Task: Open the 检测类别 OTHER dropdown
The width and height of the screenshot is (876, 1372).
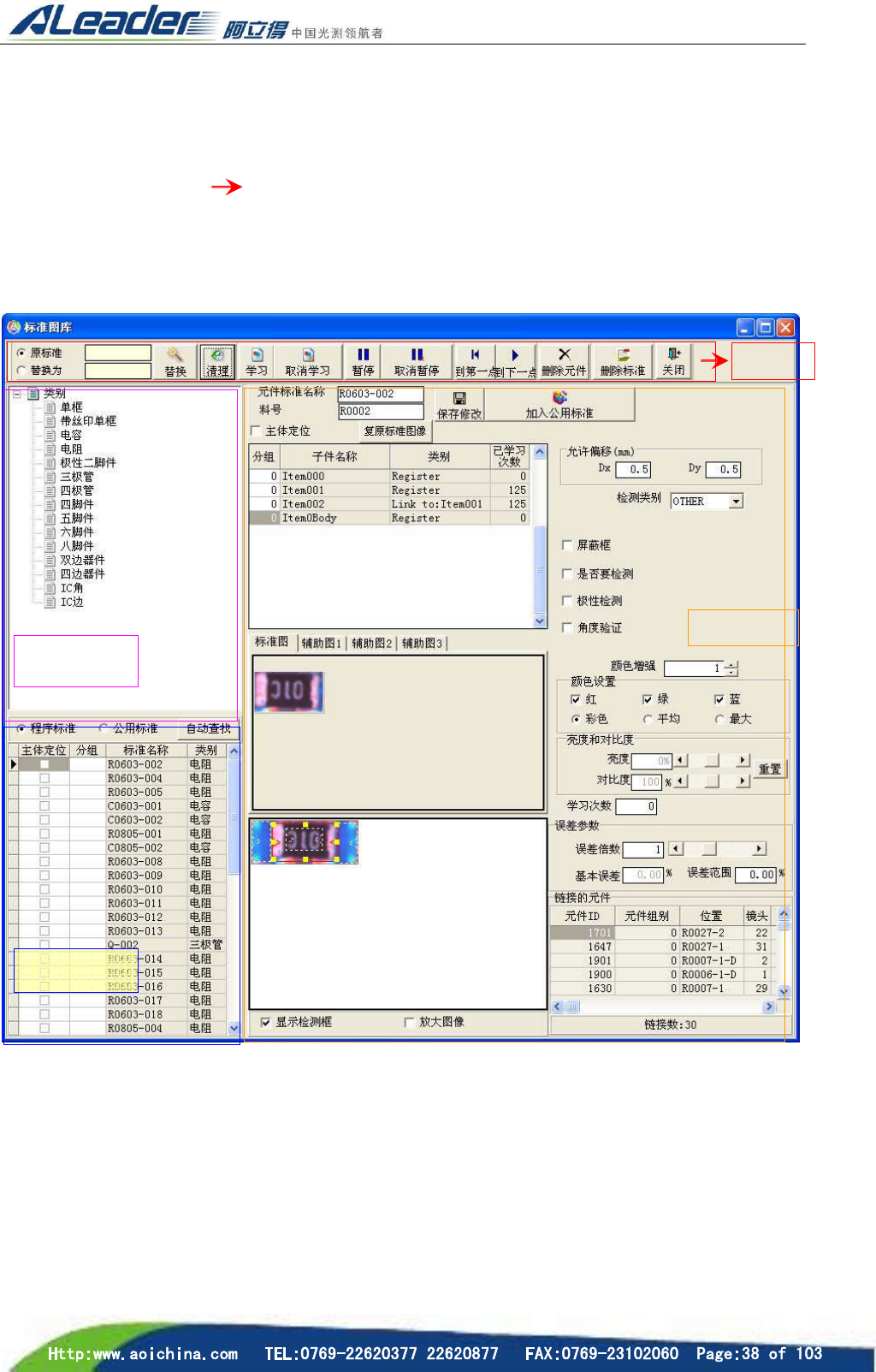Action: 736,502
